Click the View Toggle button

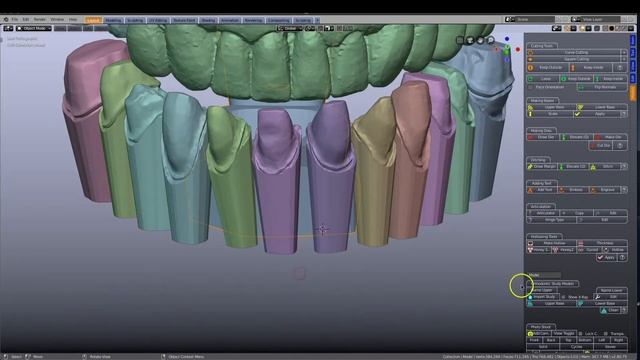point(563,333)
